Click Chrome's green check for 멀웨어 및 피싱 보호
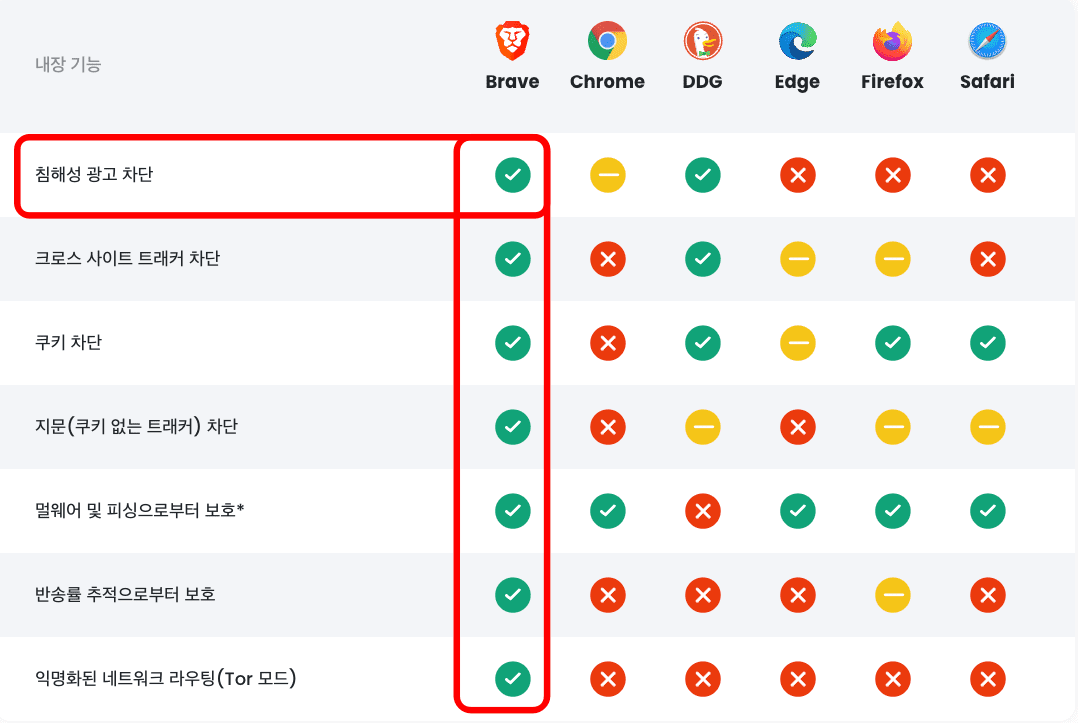This screenshot has width=1078, height=723. click(608, 511)
